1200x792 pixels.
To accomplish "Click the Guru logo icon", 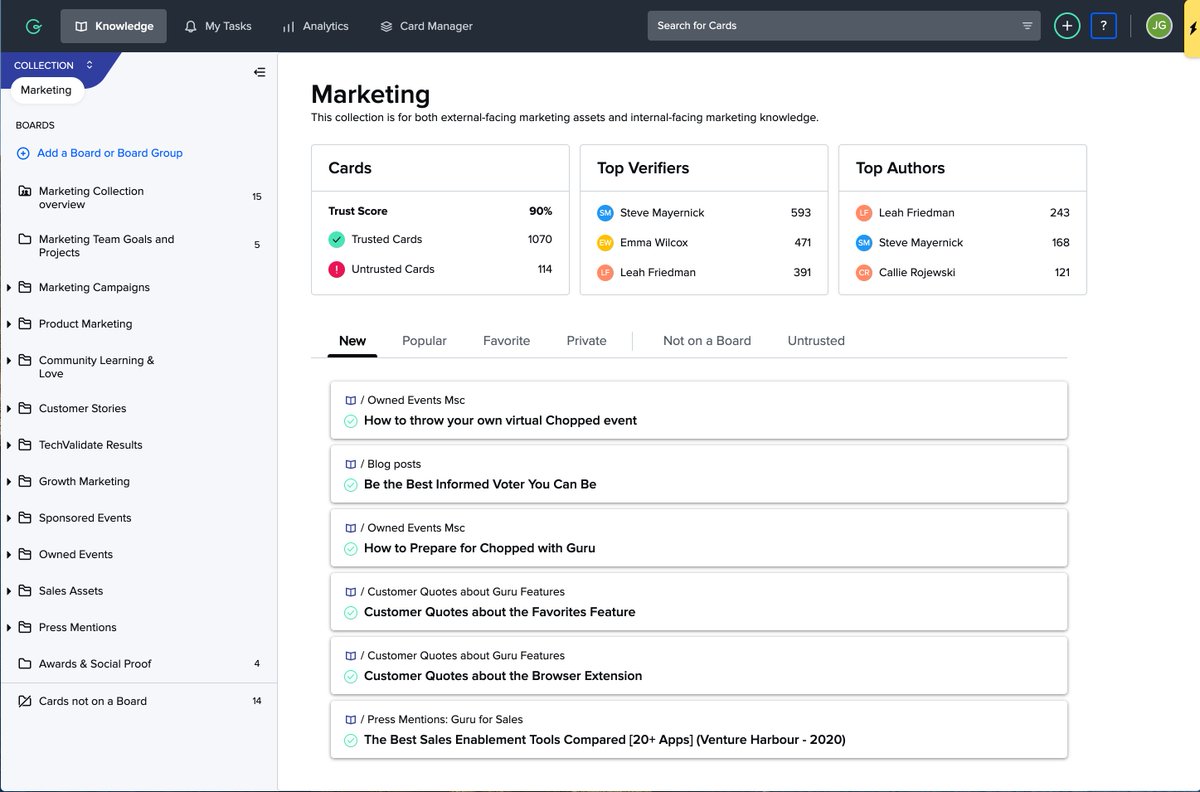I will coord(34,26).
